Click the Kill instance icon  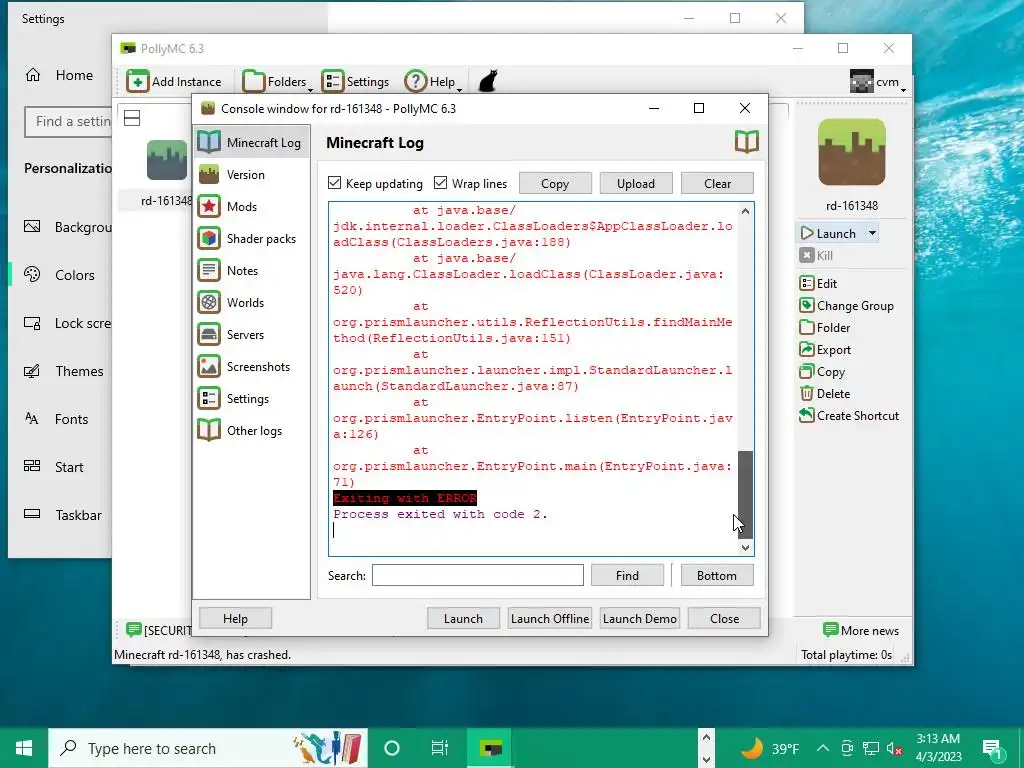click(807, 255)
